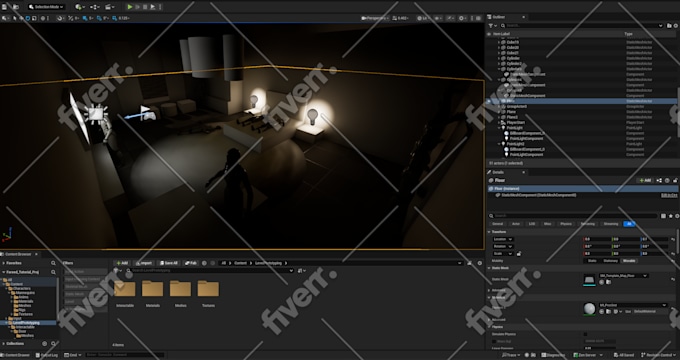This screenshot has height=360, width=680.
Task: Open the Interactable folder thumbnail
Action: click(125, 289)
